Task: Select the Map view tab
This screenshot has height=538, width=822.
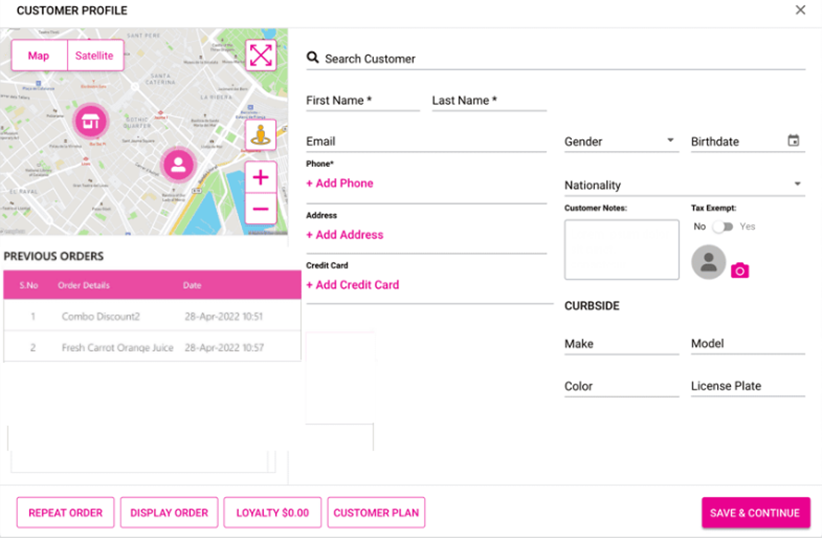Action: (39, 56)
